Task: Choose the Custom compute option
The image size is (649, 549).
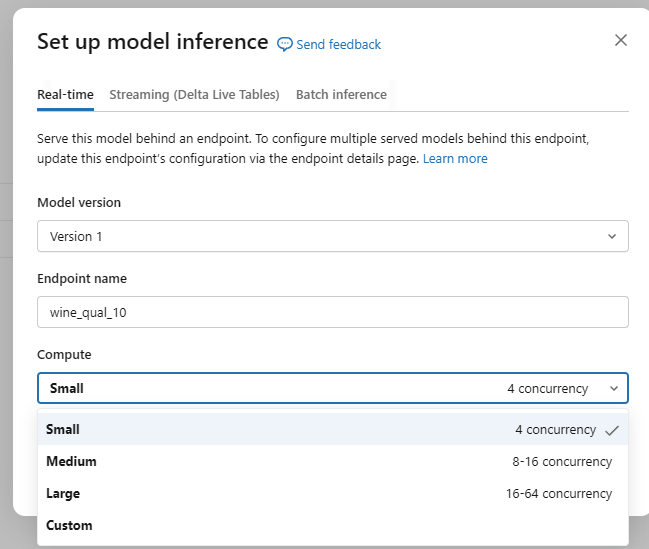Action: pos(70,526)
